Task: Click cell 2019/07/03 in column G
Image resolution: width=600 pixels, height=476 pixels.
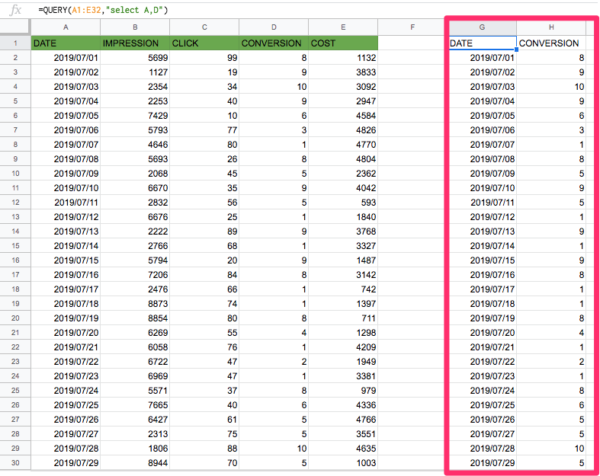Action: click(x=483, y=87)
